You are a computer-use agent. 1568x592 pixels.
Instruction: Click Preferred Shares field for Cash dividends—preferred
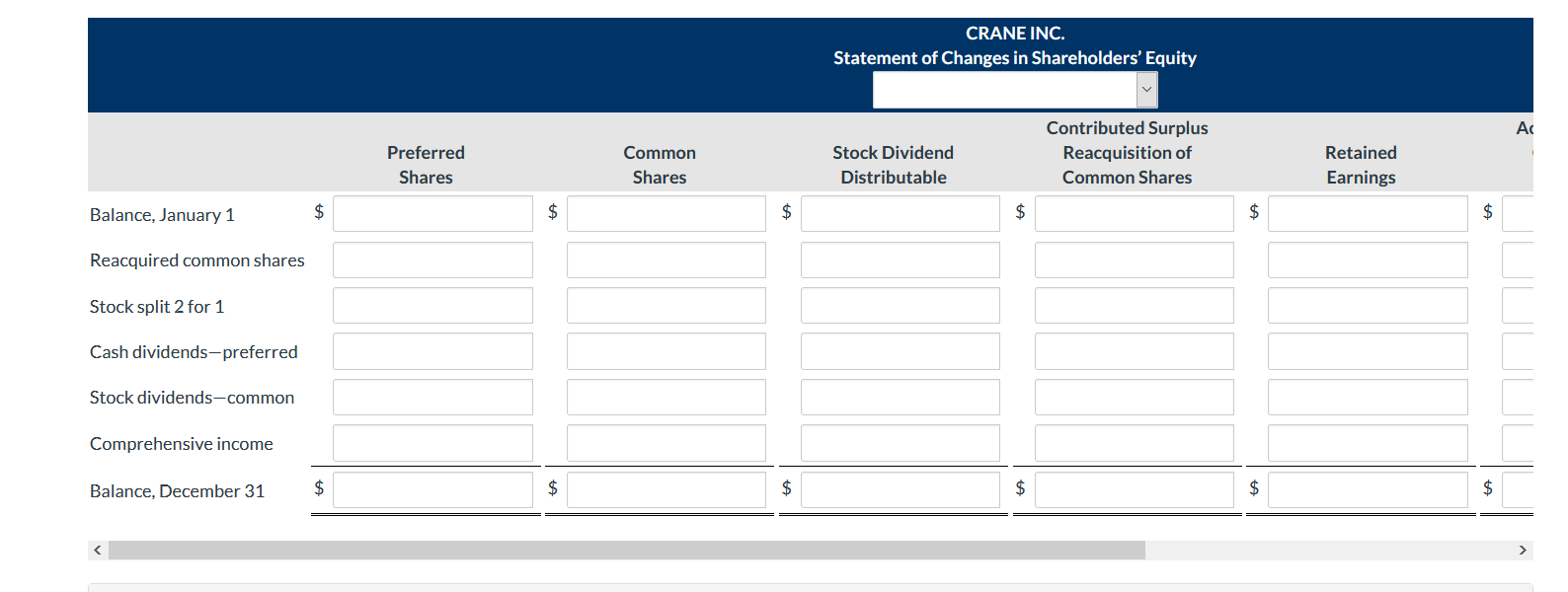(x=432, y=350)
